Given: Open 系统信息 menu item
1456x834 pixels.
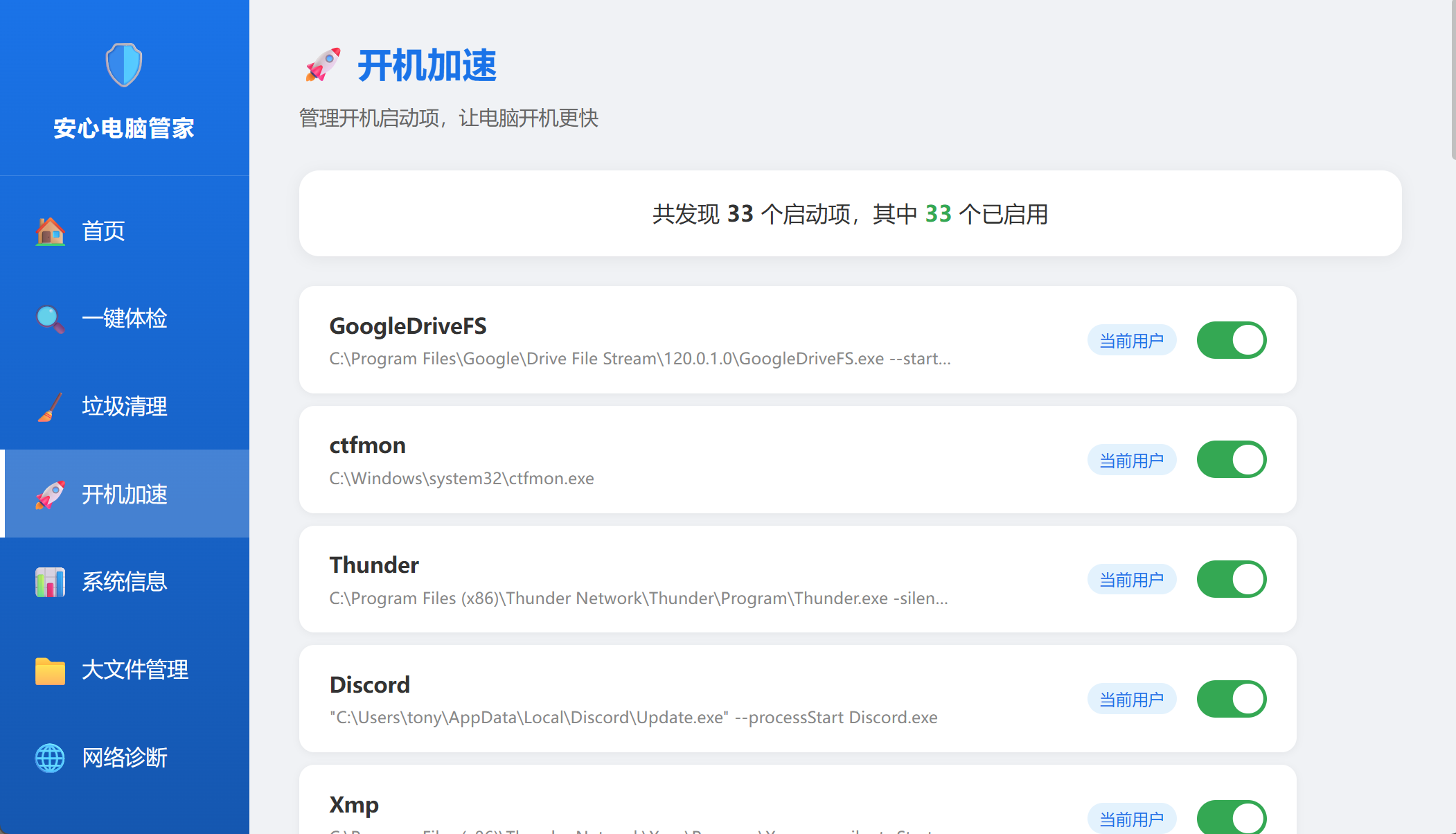Looking at the screenshot, I should click(x=125, y=582).
